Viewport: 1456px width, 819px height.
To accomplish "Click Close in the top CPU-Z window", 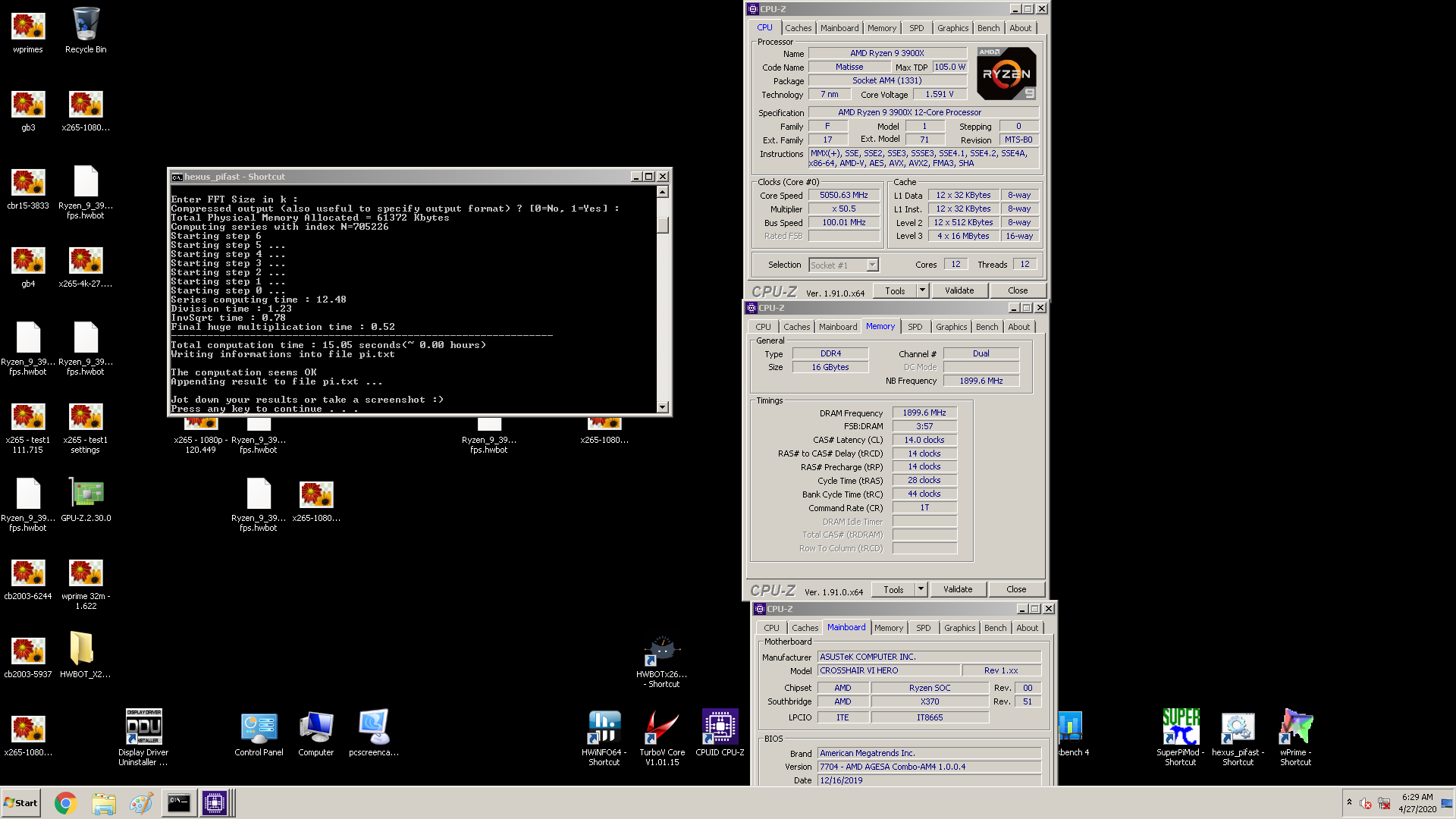I will pyautogui.click(x=1018, y=290).
